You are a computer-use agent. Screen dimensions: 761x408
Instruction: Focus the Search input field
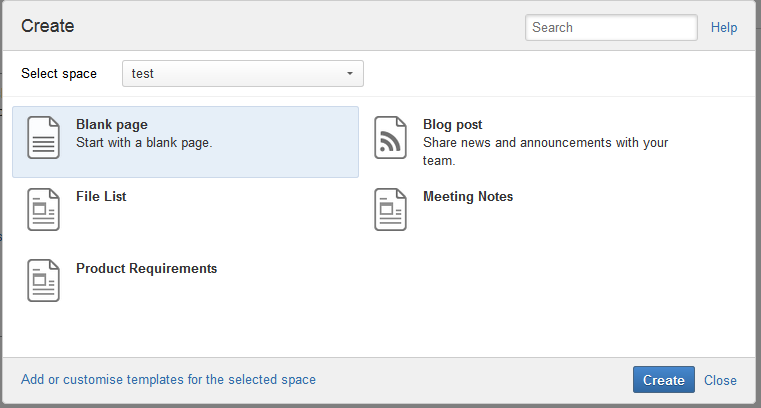coord(611,28)
